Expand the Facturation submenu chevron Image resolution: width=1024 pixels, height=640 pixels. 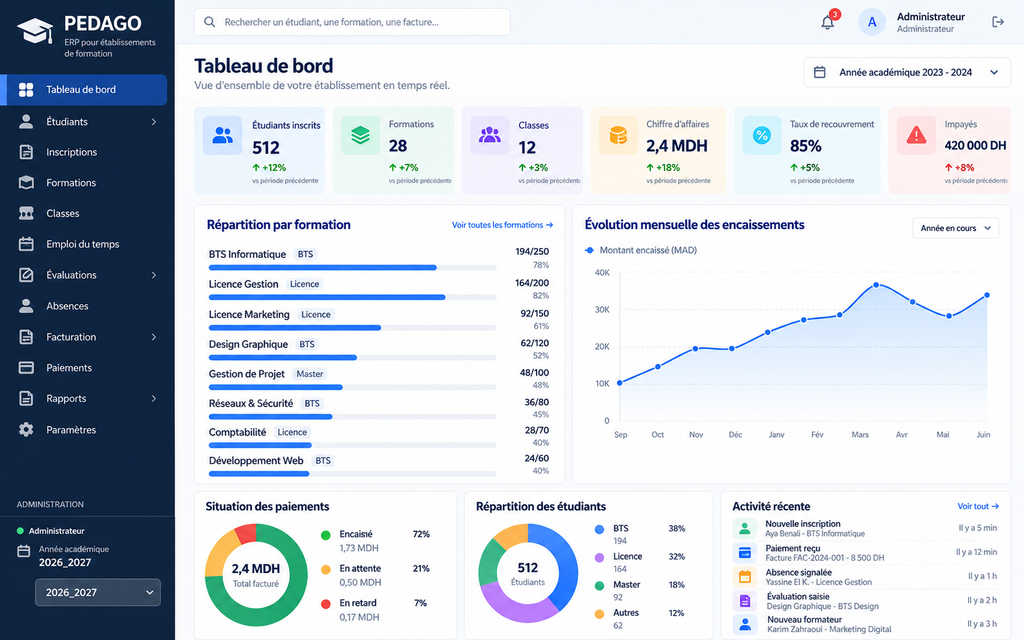point(154,337)
